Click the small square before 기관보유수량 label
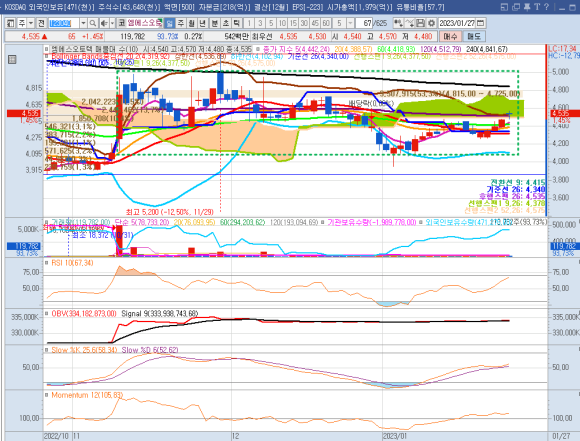This screenshot has width=580, height=441. [x=323, y=222]
